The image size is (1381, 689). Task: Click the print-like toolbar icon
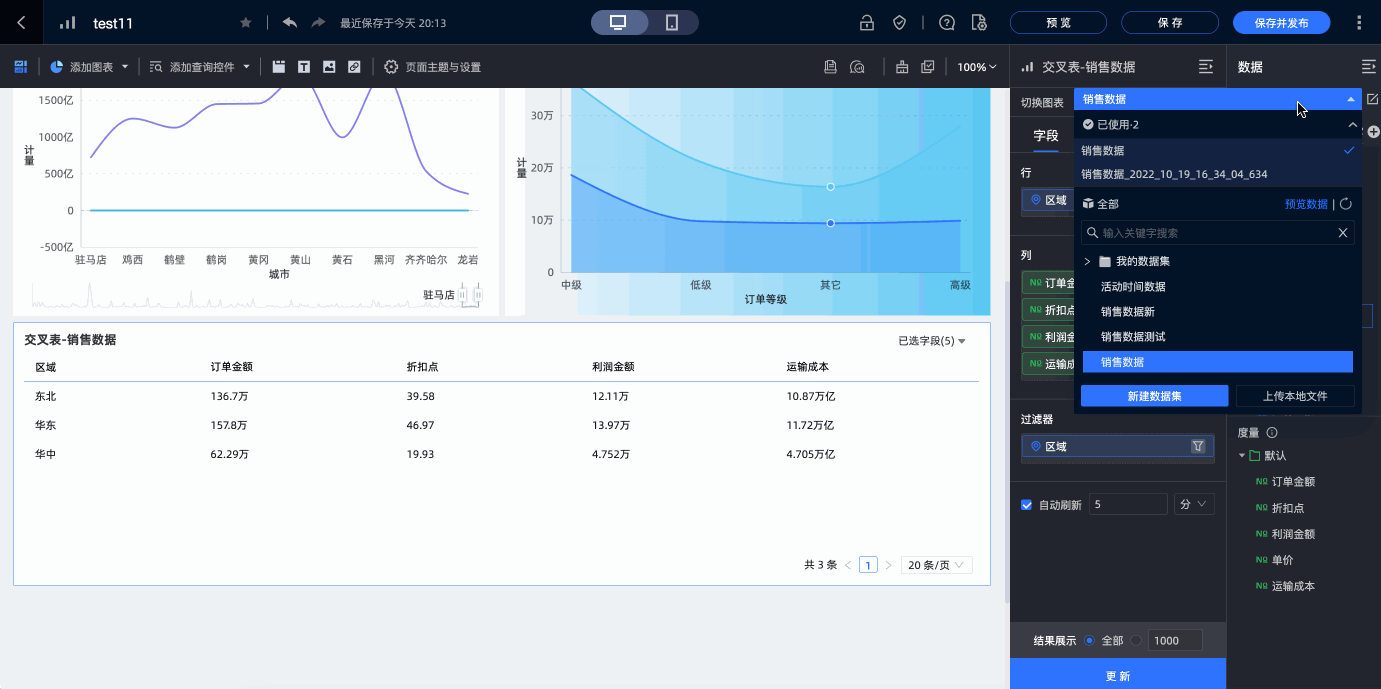902,67
